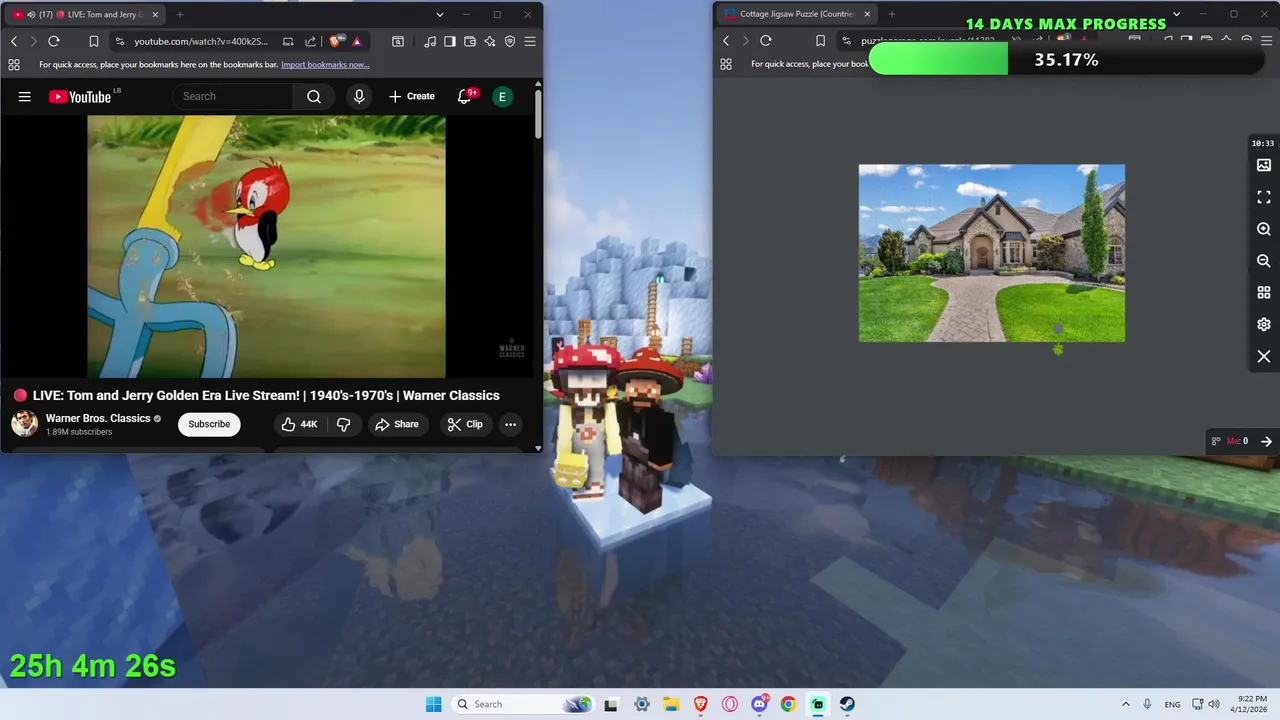
Task: Open a new tab in puzzle window
Action: point(892,14)
